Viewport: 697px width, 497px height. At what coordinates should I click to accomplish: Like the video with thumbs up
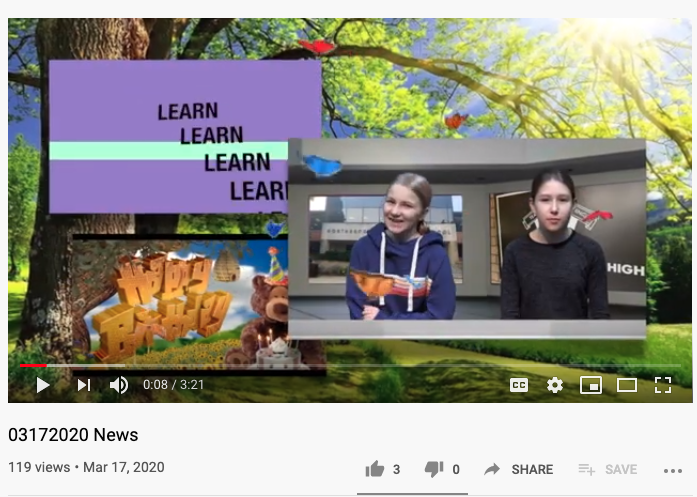[374, 469]
